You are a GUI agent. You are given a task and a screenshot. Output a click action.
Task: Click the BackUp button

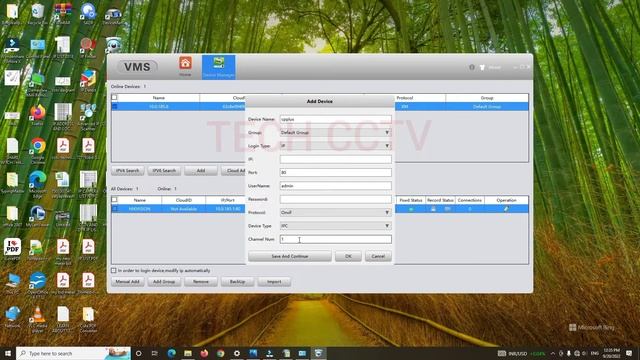tap(238, 282)
